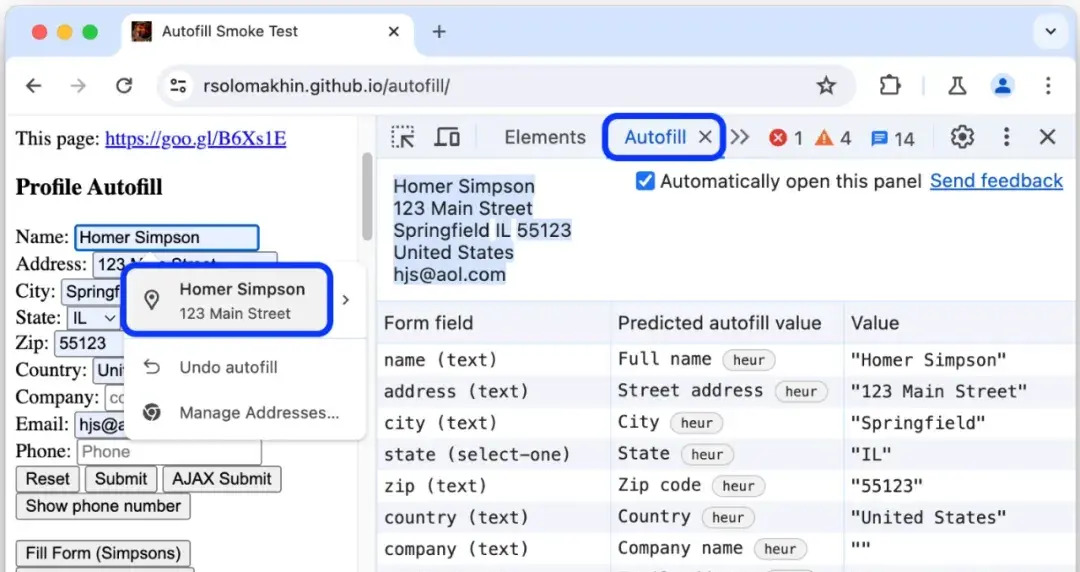Click the Form field column header

(494, 323)
